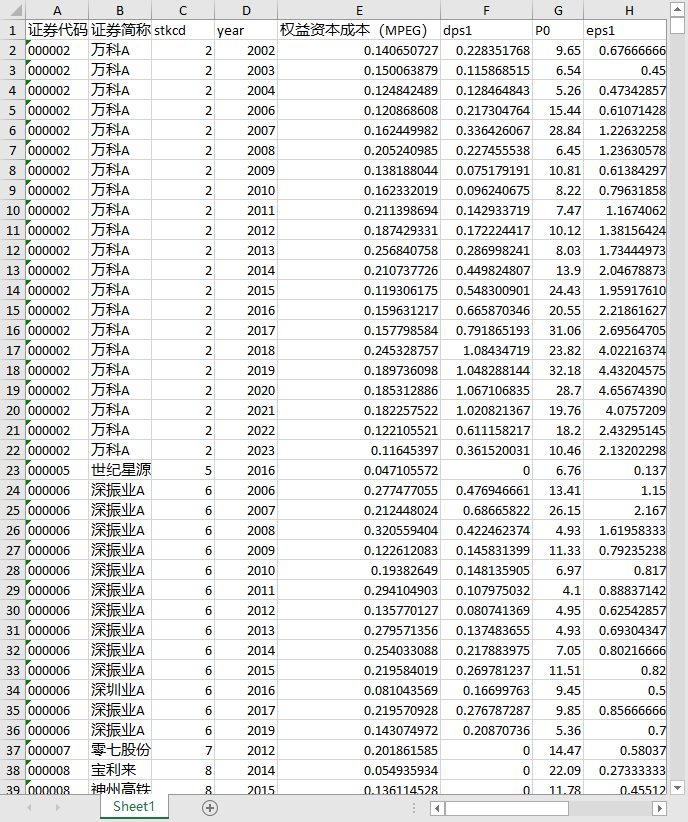The height and width of the screenshot is (822, 688).
Task: Add a new sheet with plus icon
Action: (210, 808)
